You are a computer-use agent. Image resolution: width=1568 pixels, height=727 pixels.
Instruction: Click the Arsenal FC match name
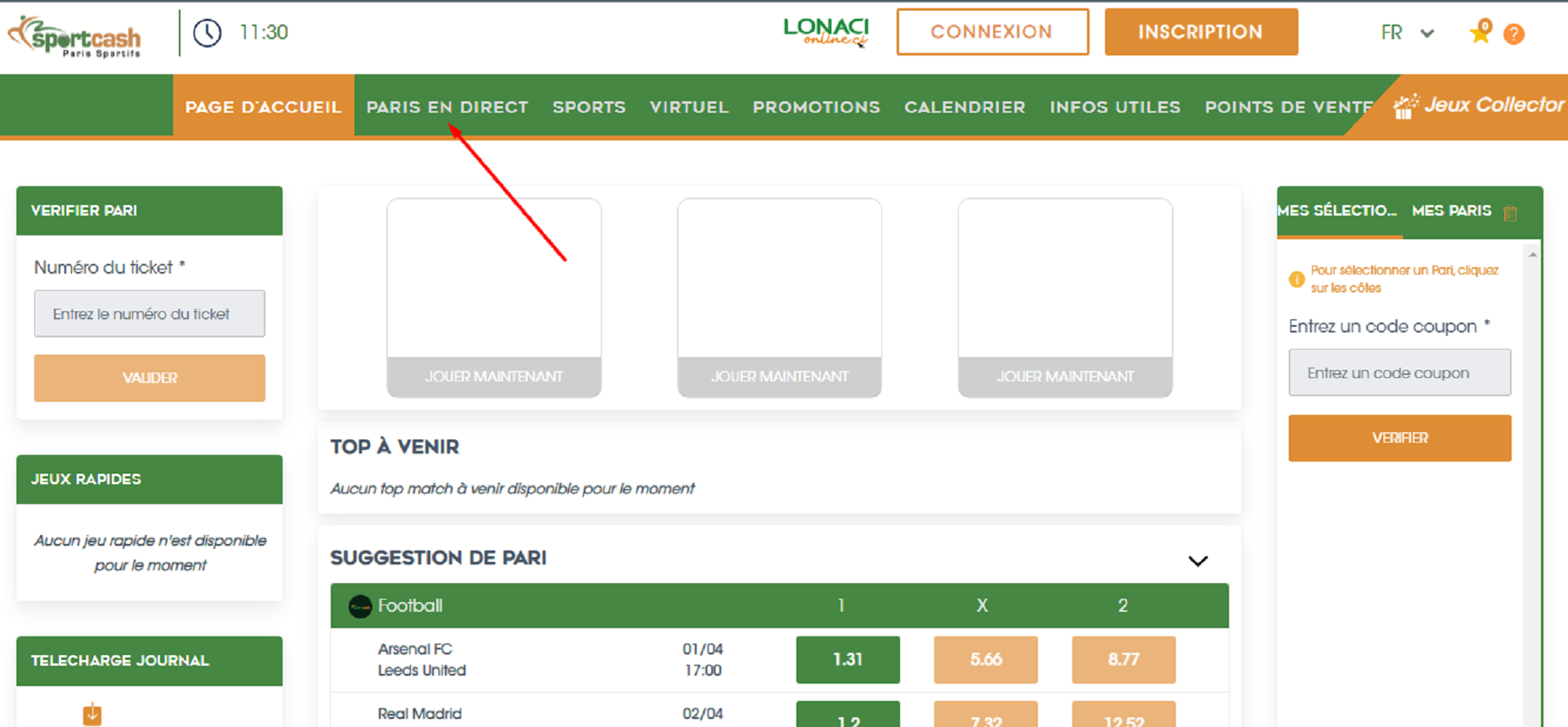pos(415,649)
